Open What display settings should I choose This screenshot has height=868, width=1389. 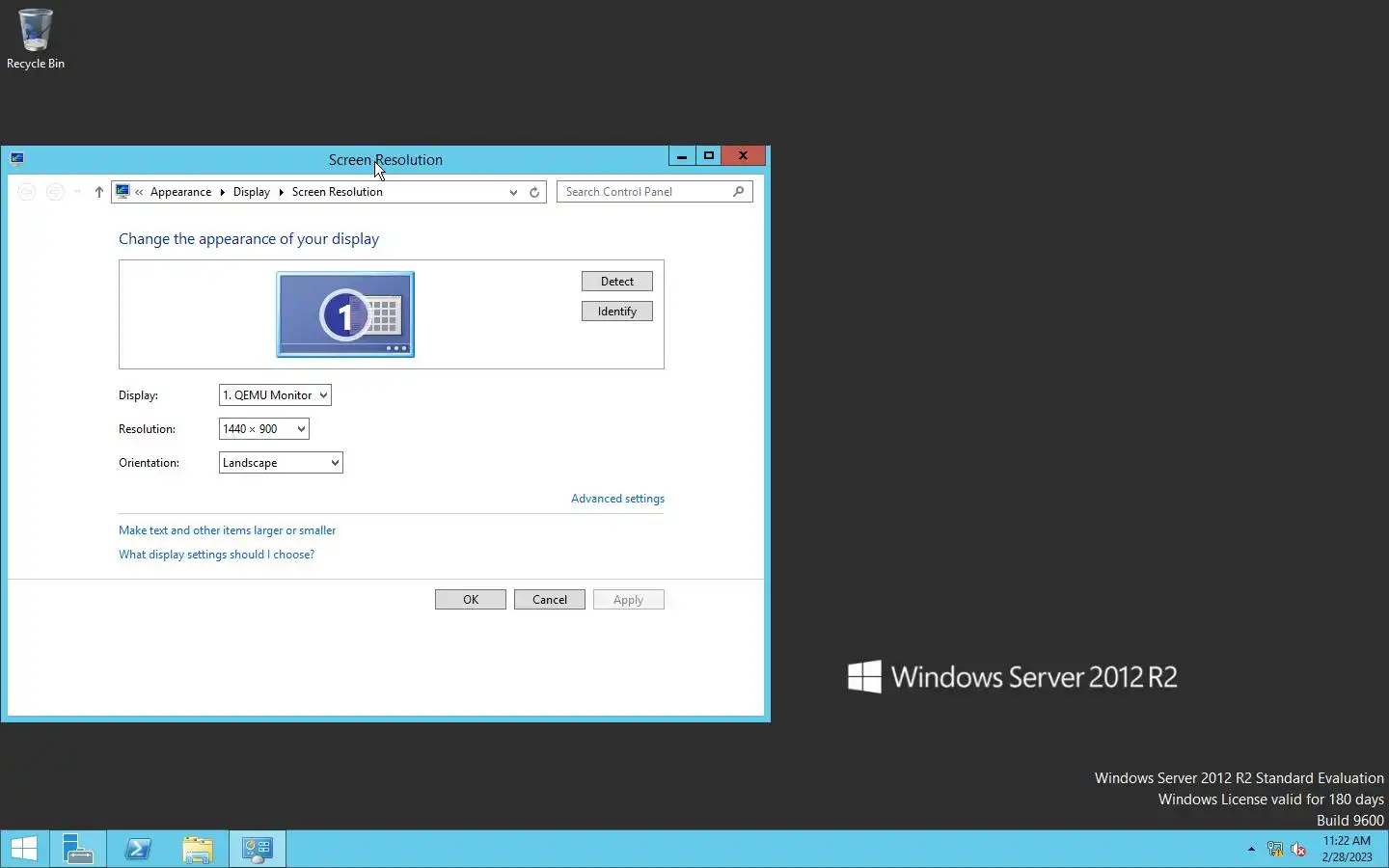(217, 555)
